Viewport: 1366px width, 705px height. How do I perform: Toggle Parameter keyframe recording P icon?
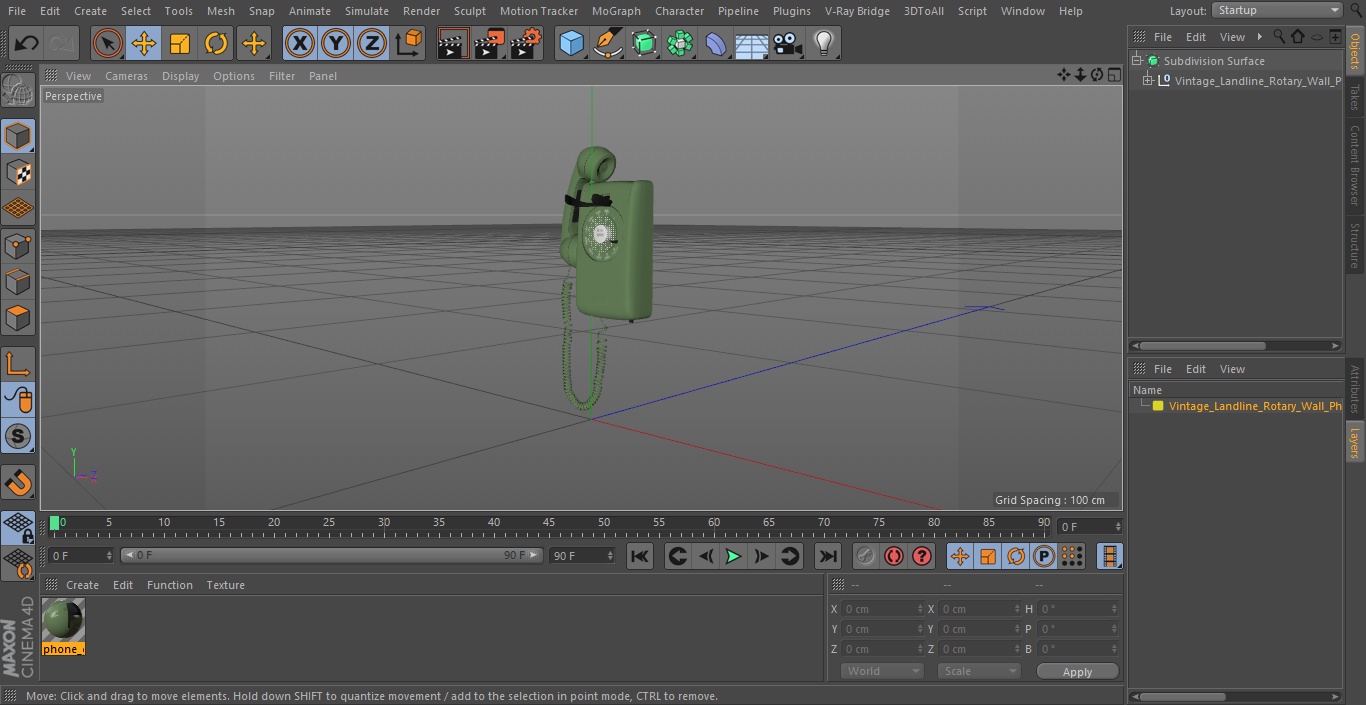[1044, 556]
